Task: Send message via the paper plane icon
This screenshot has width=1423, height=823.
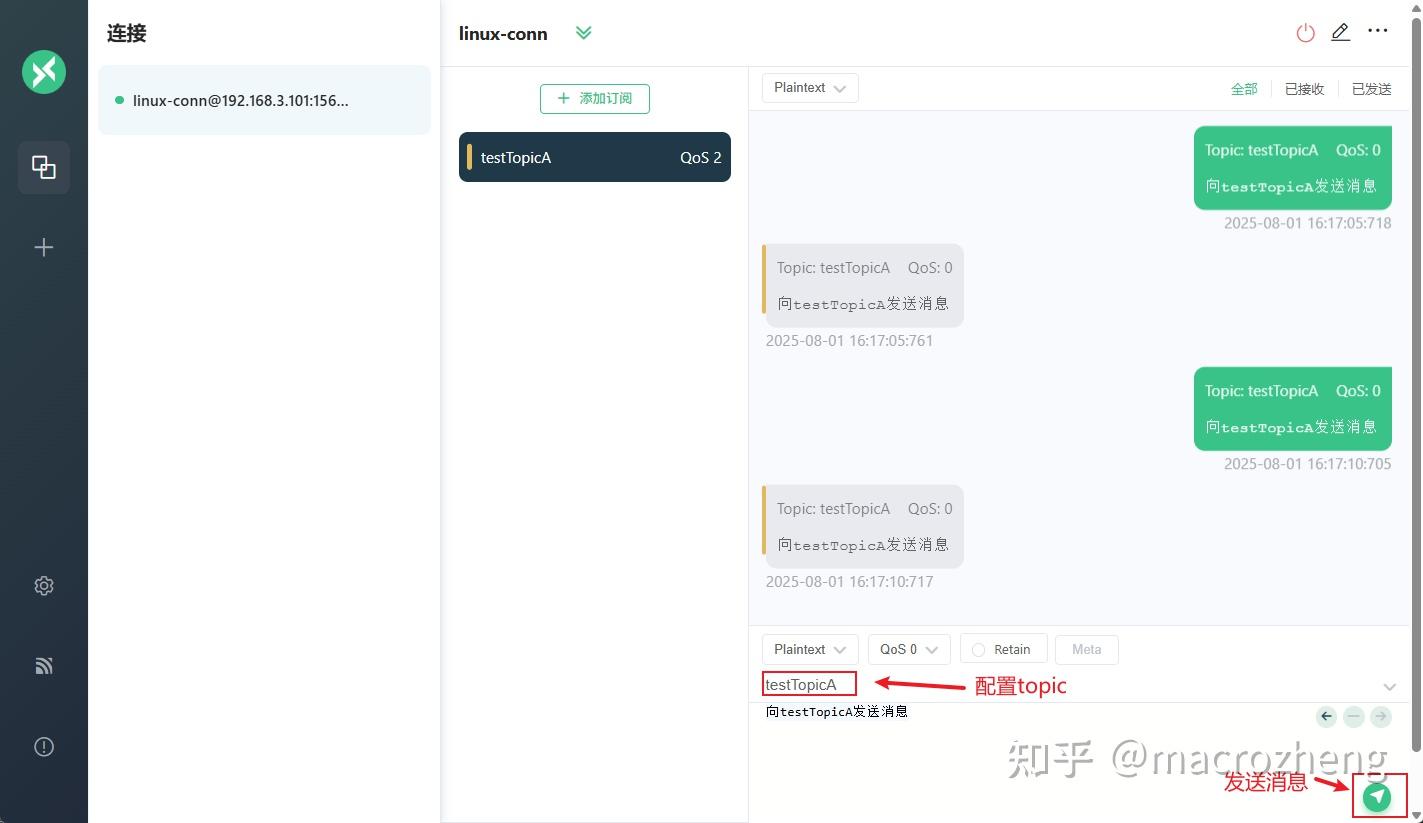Action: [1378, 796]
